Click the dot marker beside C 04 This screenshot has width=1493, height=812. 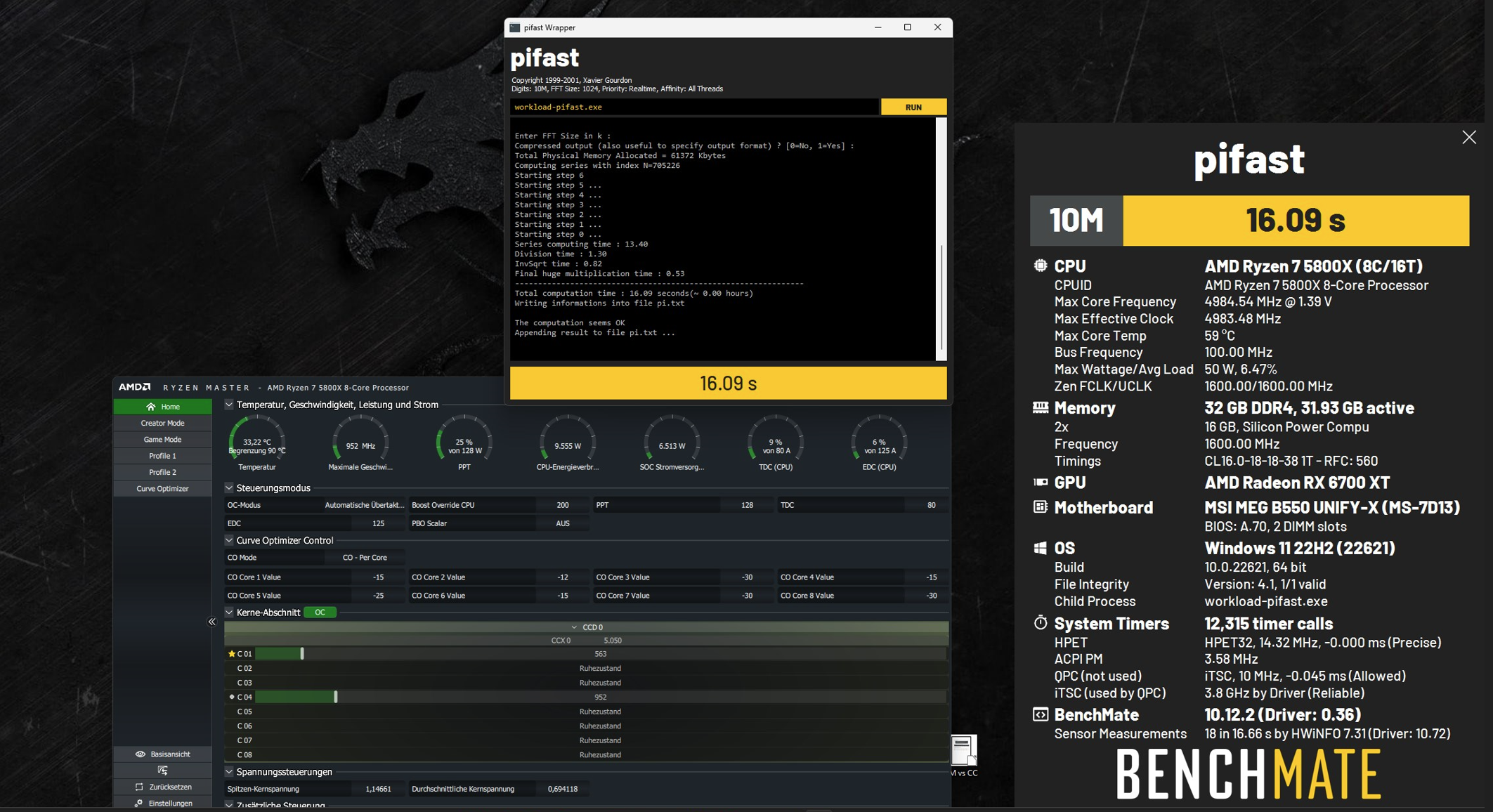[x=232, y=697]
